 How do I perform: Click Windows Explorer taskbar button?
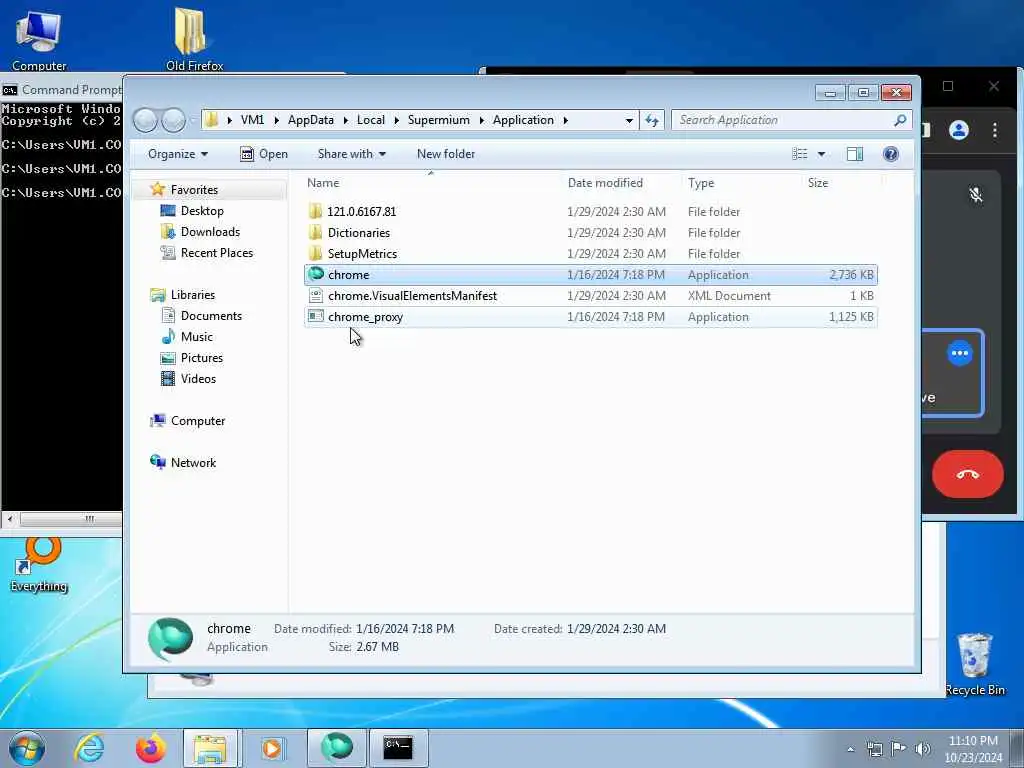point(210,748)
